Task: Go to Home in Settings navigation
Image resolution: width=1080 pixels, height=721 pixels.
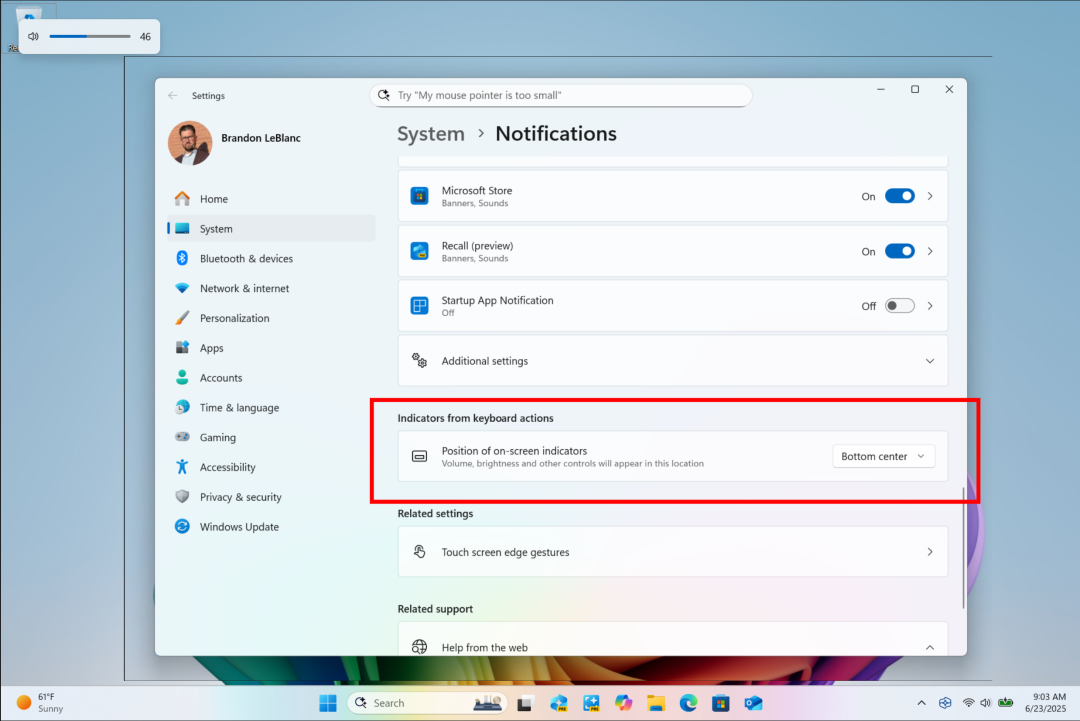Action: 213,198
